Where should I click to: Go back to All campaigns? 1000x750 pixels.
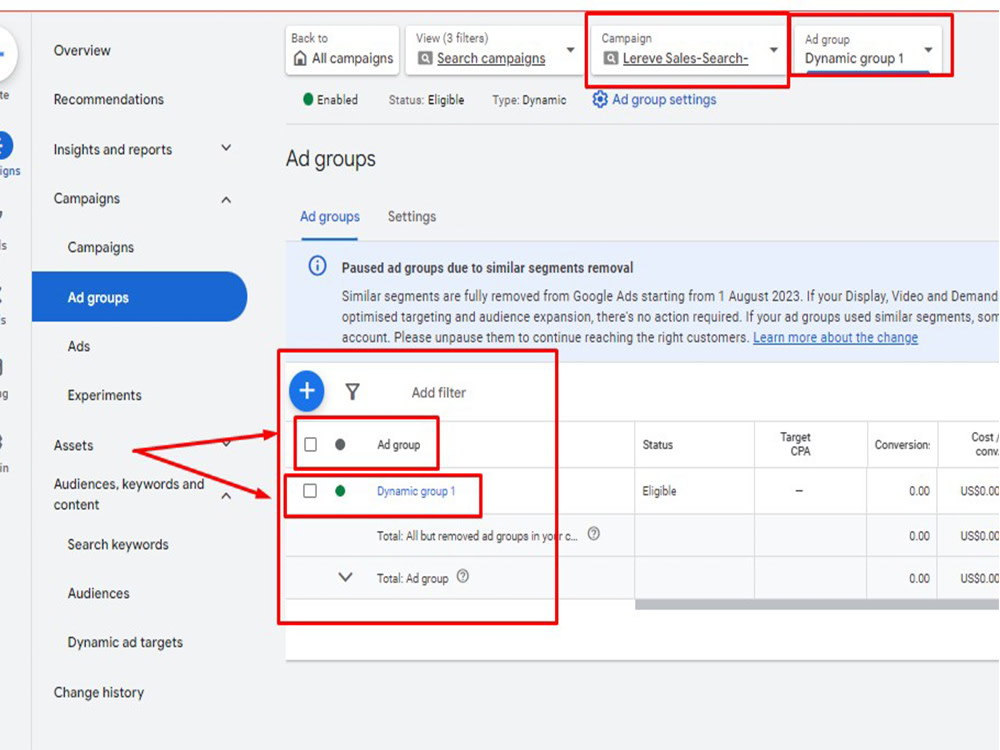point(342,50)
